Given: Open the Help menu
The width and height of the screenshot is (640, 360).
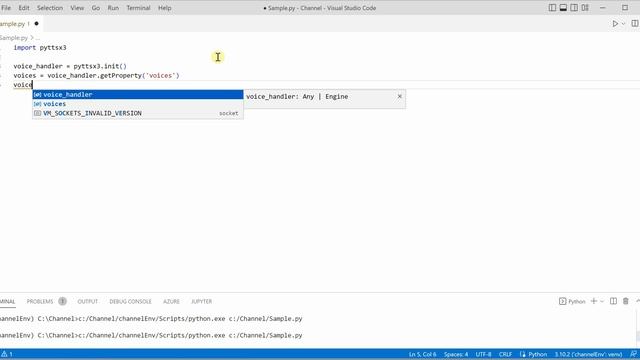Looking at the screenshot, I should [x=164, y=8].
